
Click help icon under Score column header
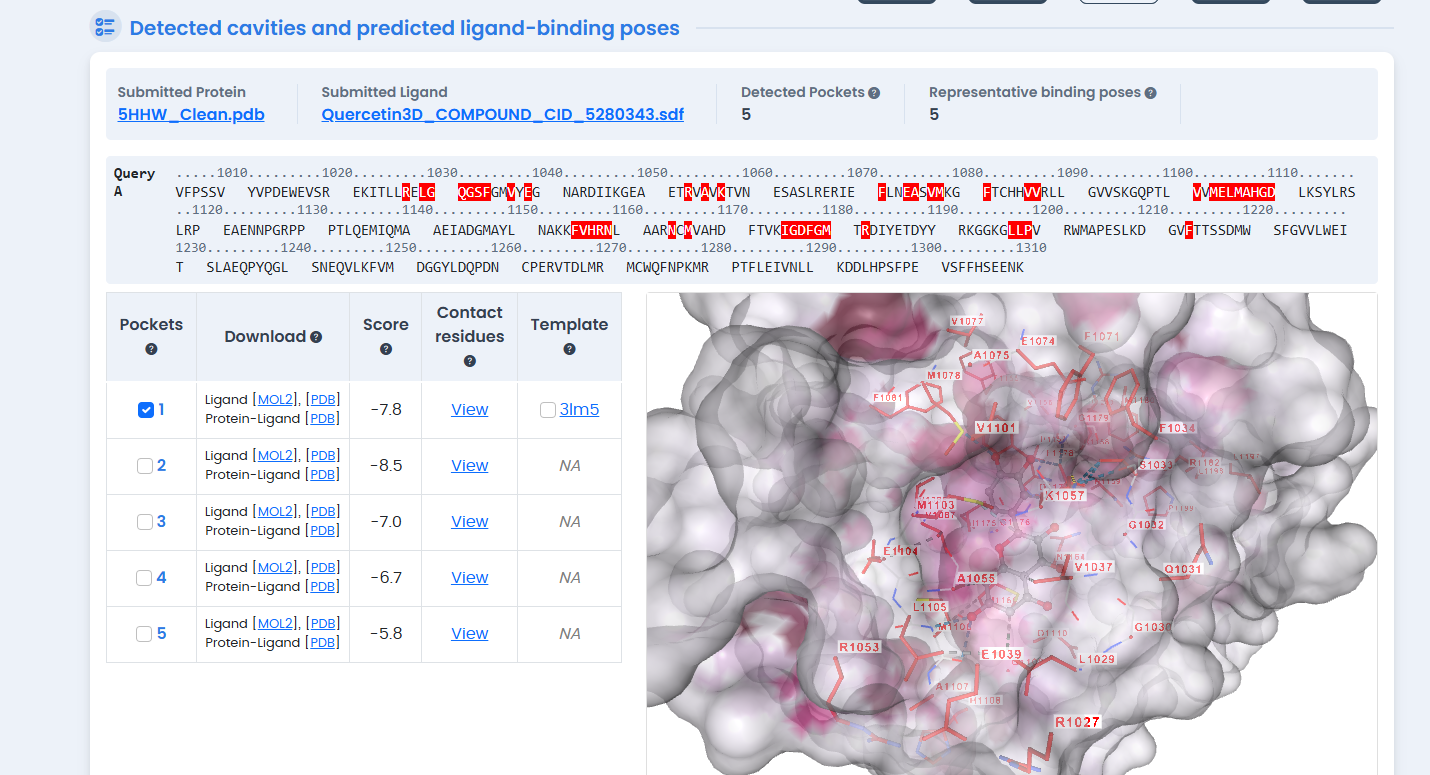(x=386, y=349)
